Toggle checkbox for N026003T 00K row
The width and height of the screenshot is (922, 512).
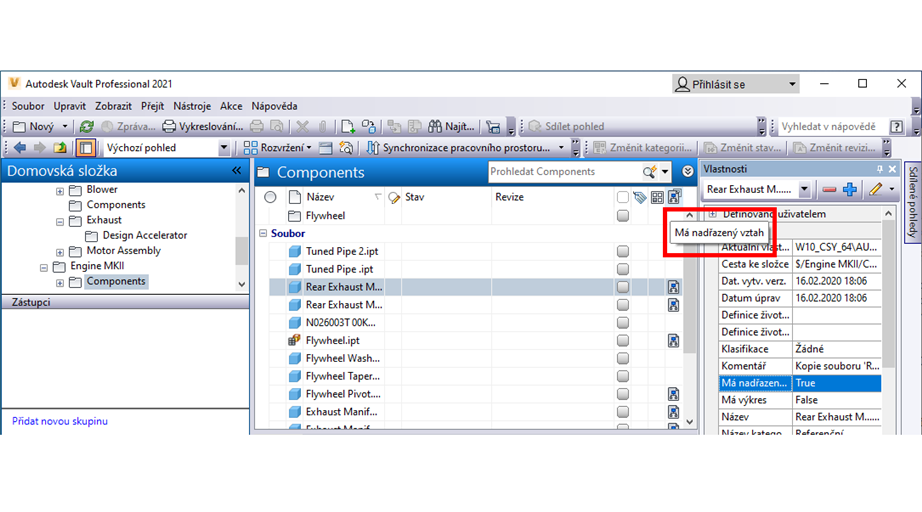623,323
